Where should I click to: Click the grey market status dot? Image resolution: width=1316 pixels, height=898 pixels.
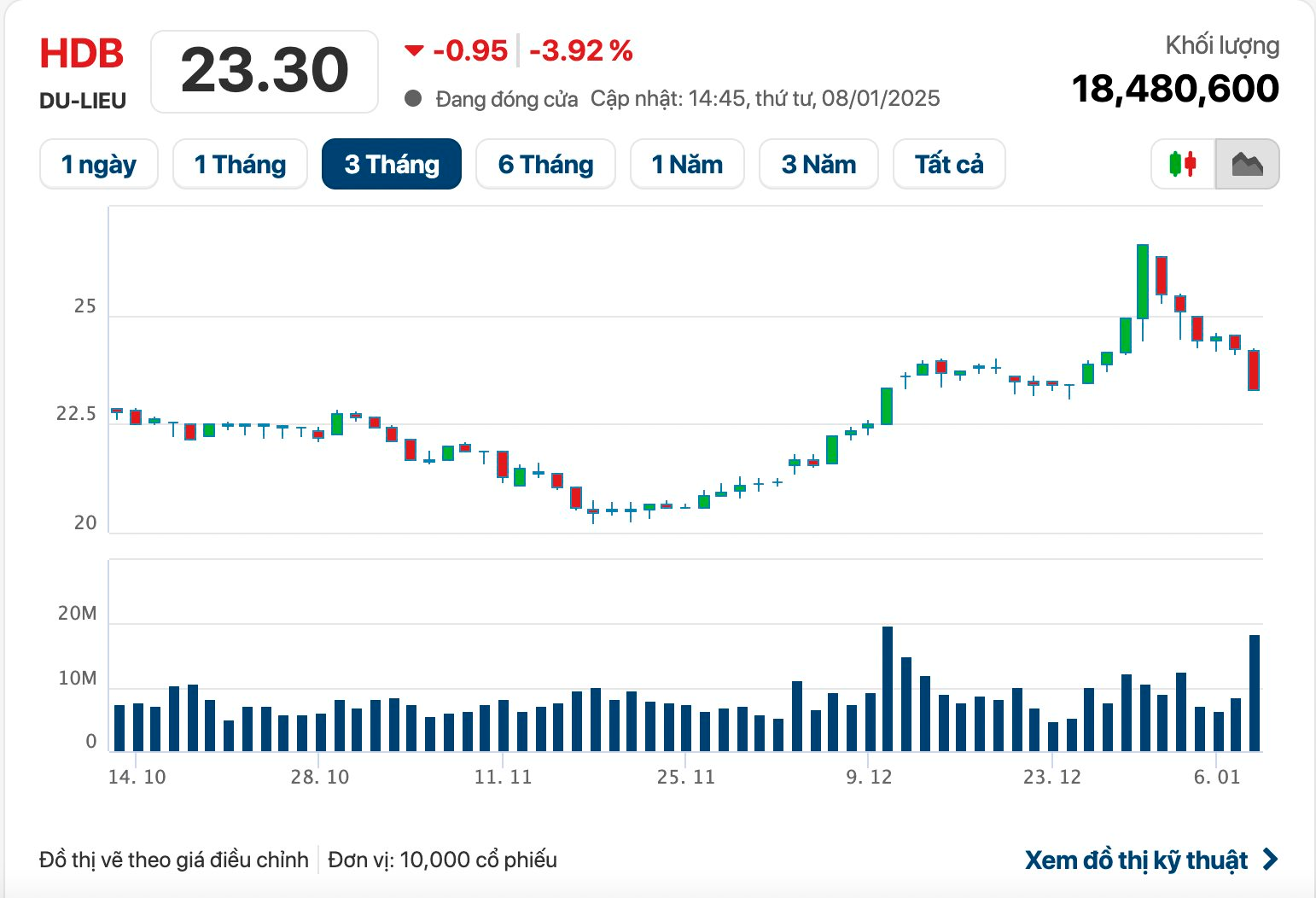click(x=413, y=99)
